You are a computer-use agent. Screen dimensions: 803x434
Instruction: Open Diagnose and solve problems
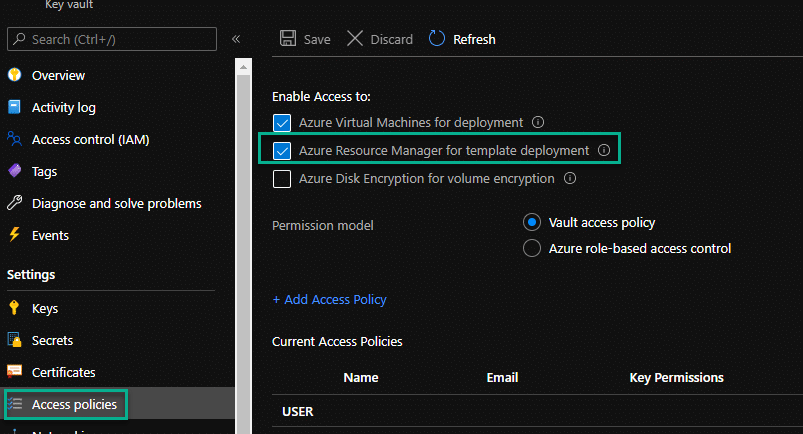(x=117, y=203)
